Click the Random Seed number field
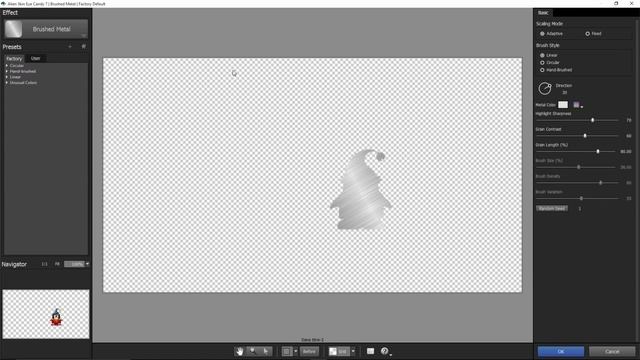640x360 pixels. point(580,209)
